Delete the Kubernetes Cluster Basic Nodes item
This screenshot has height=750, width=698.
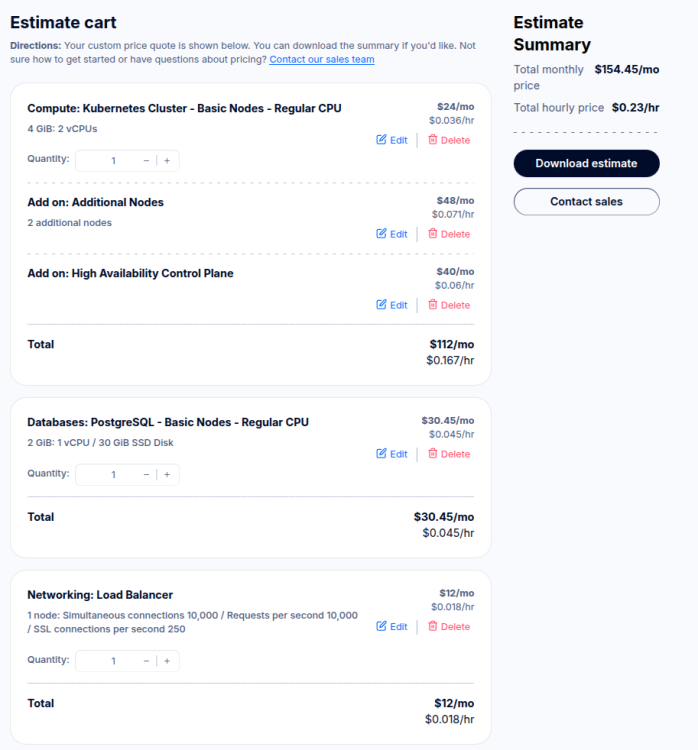coord(448,140)
